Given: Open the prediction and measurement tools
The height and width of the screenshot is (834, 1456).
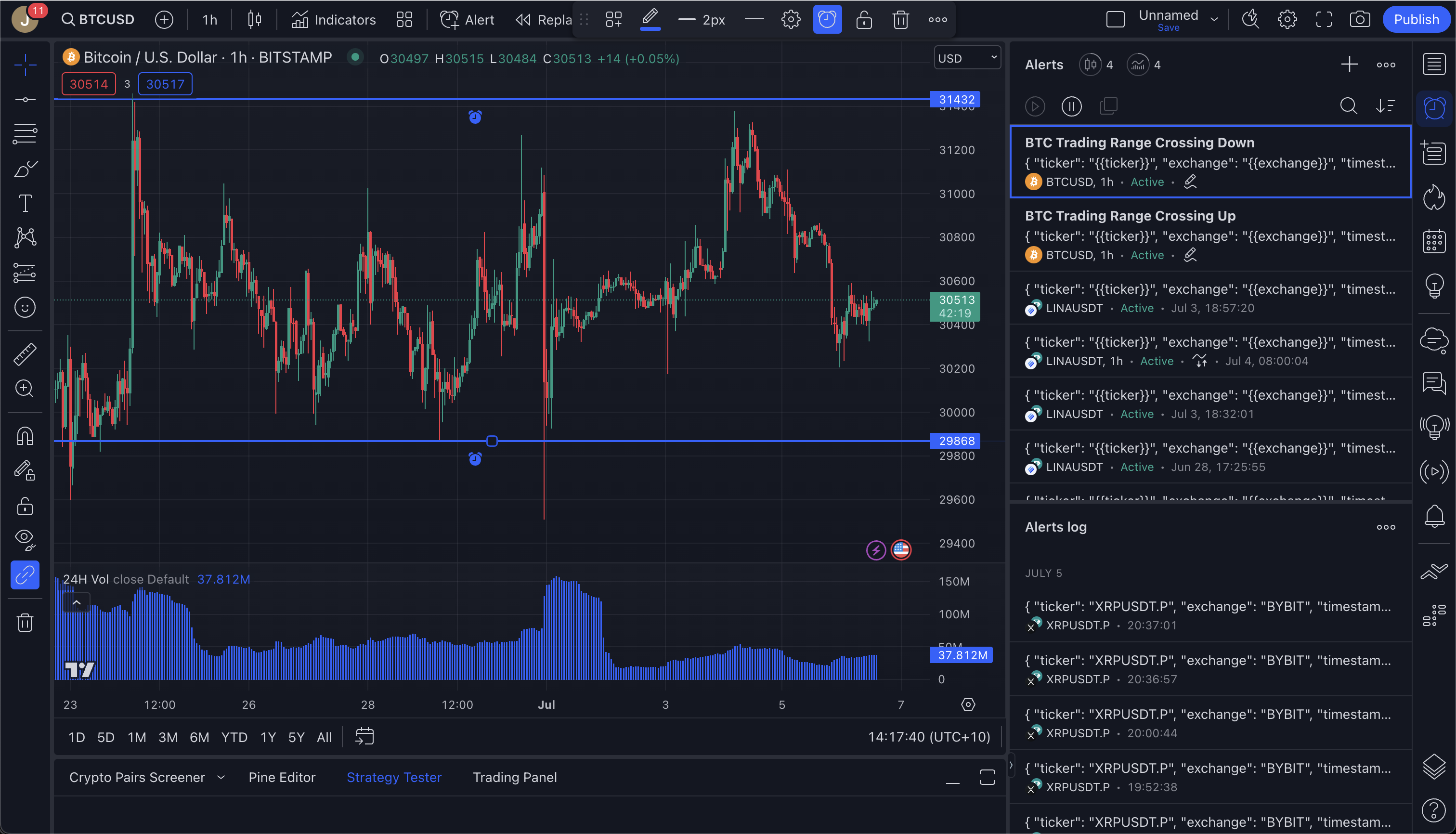Looking at the screenshot, I should [x=25, y=273].
